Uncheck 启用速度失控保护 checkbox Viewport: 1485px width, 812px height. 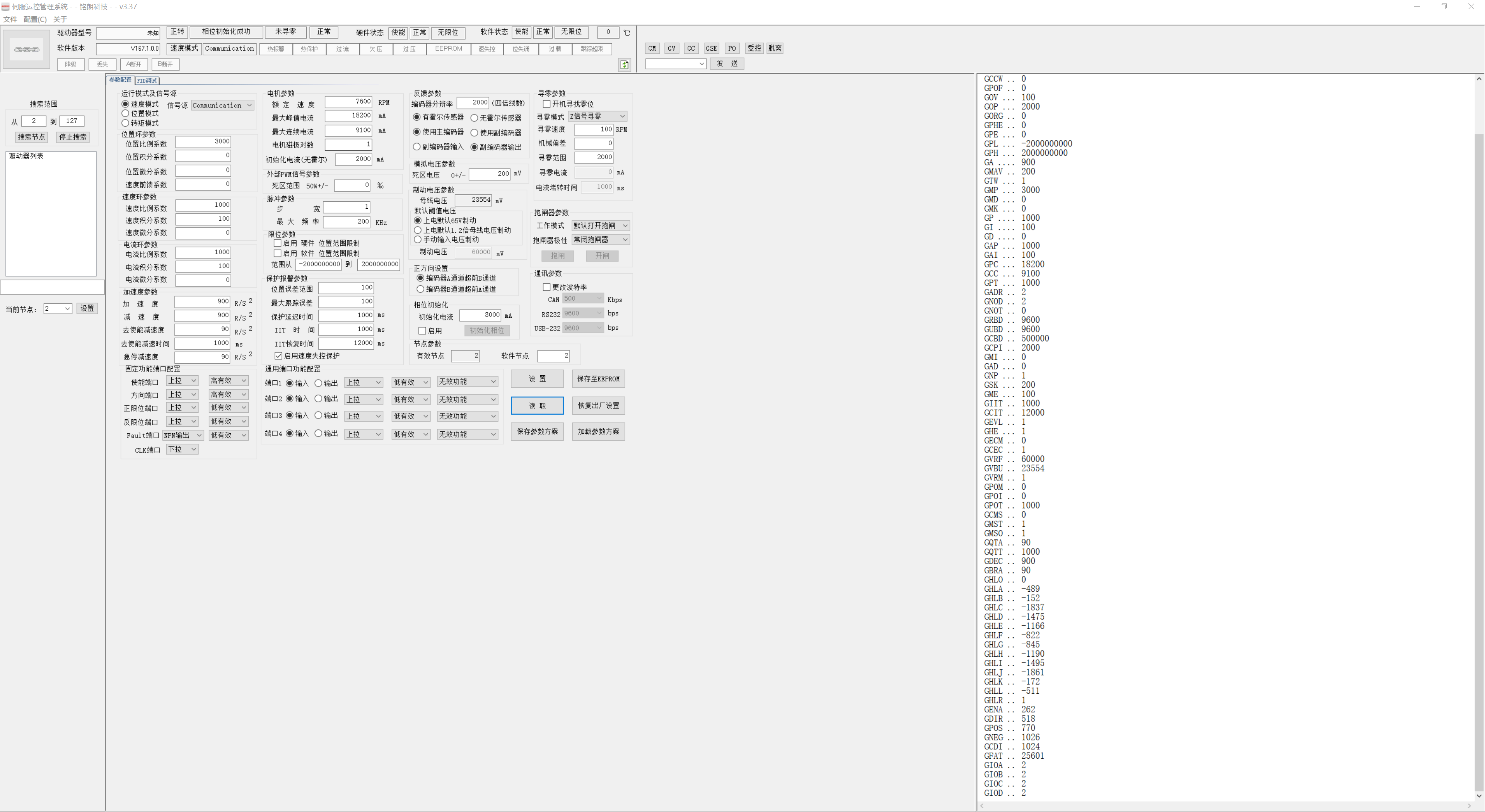278,356
